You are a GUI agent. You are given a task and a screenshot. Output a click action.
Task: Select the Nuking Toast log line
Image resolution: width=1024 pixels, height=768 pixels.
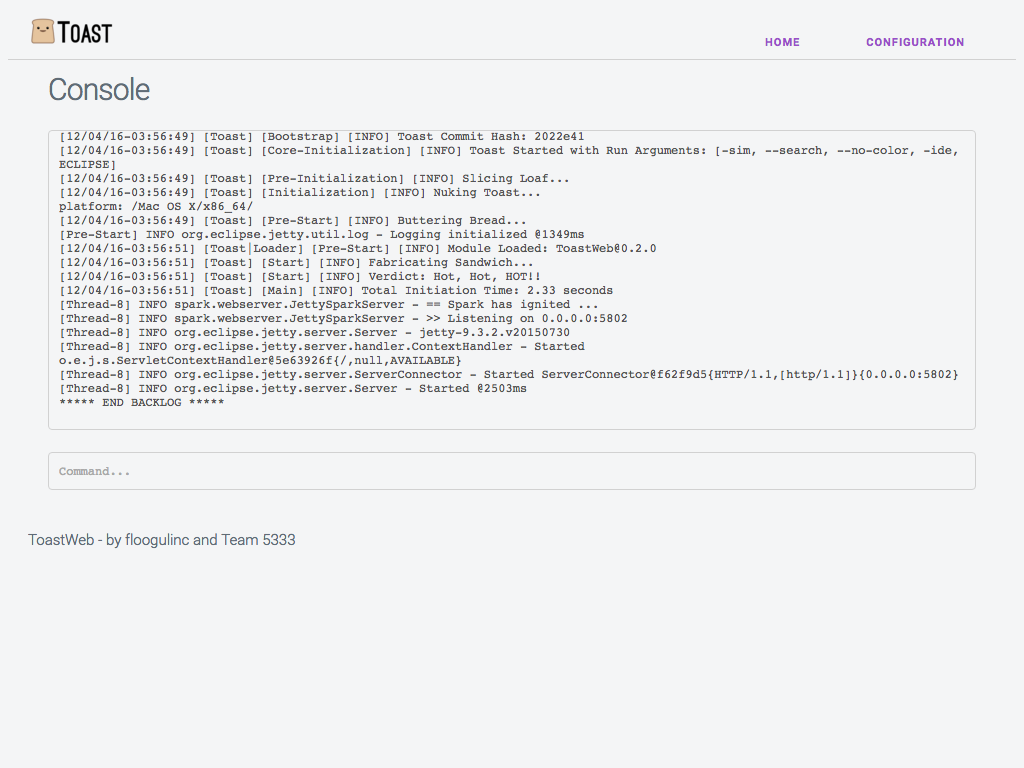(x=300, y=193)
